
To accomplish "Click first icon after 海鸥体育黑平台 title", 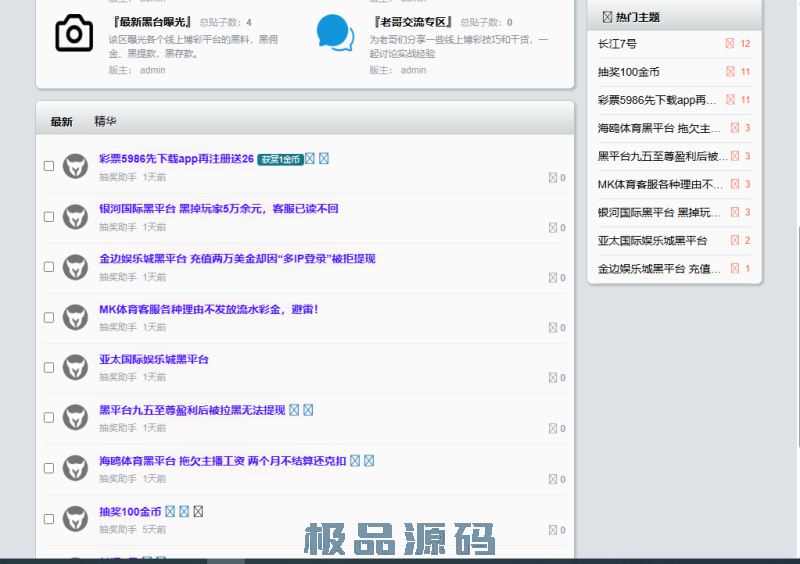I will tap(355, 460).
